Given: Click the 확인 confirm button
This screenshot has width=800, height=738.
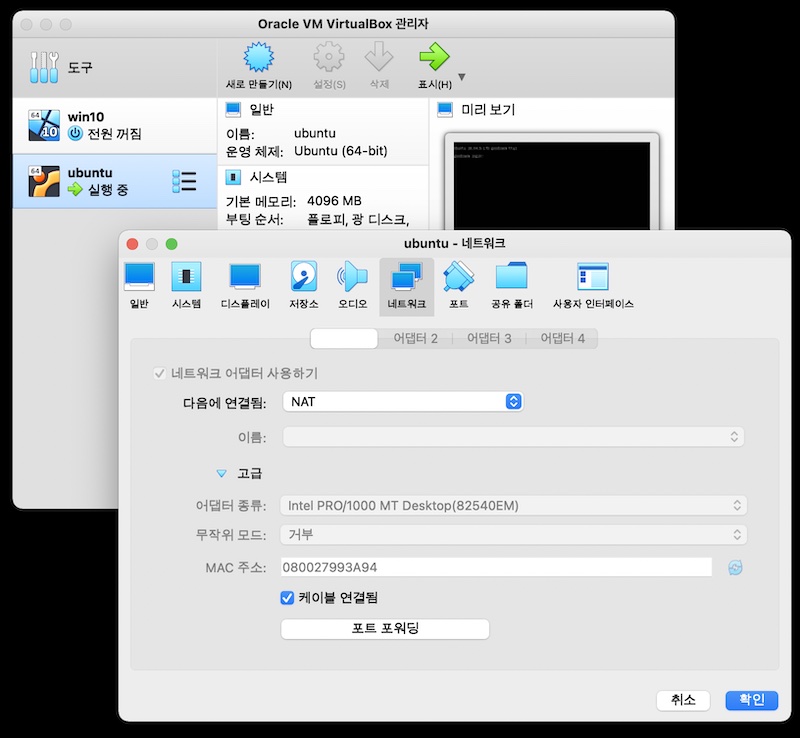Looking at the screenshot, I should pyautogui.click(x=752, y=700).
